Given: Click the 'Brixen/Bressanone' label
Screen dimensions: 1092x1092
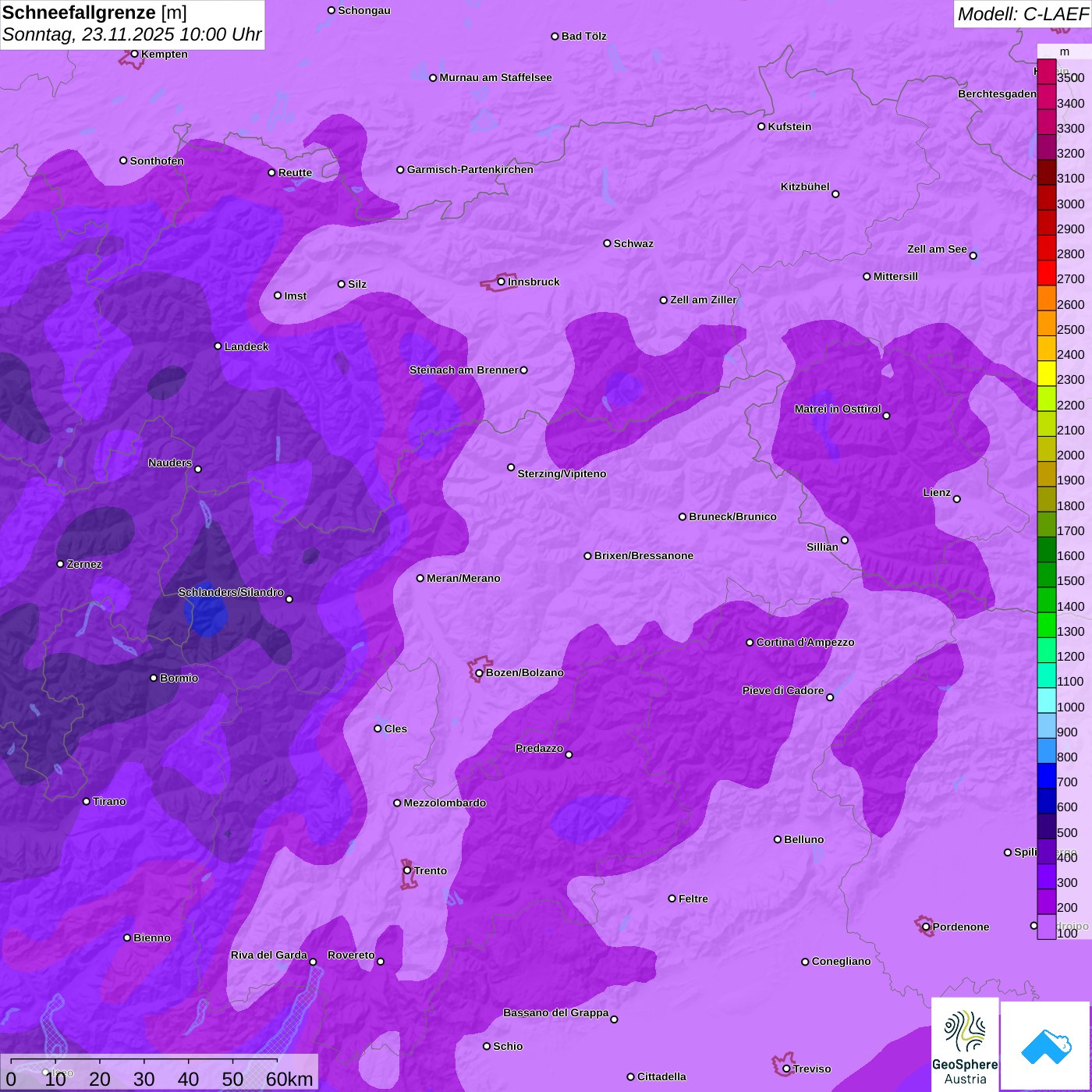Looking at the screenshot, I should click(x=643, y=555).
